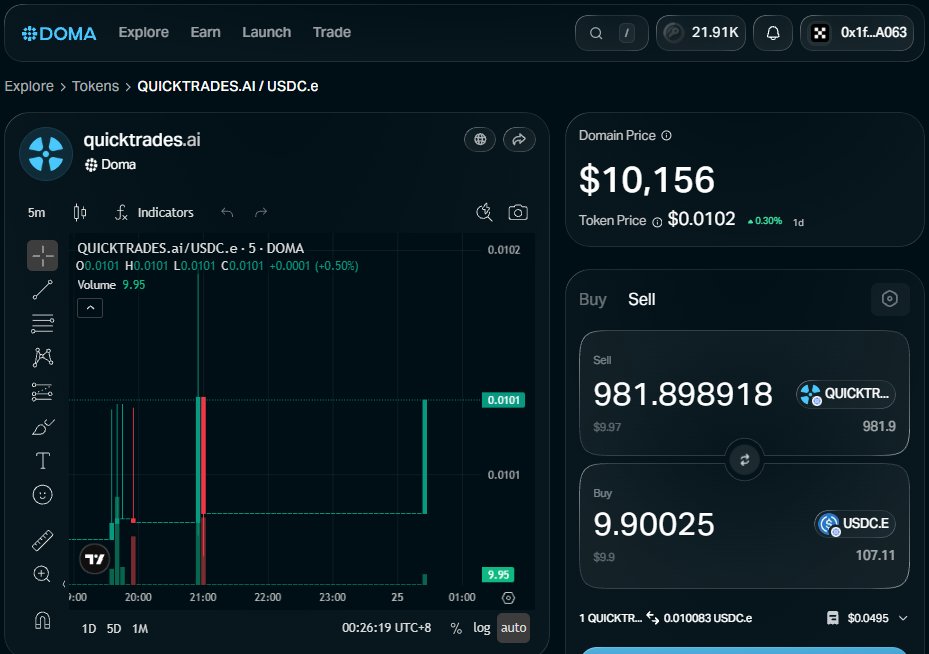Switch to the Sell tab

(642, 300)
